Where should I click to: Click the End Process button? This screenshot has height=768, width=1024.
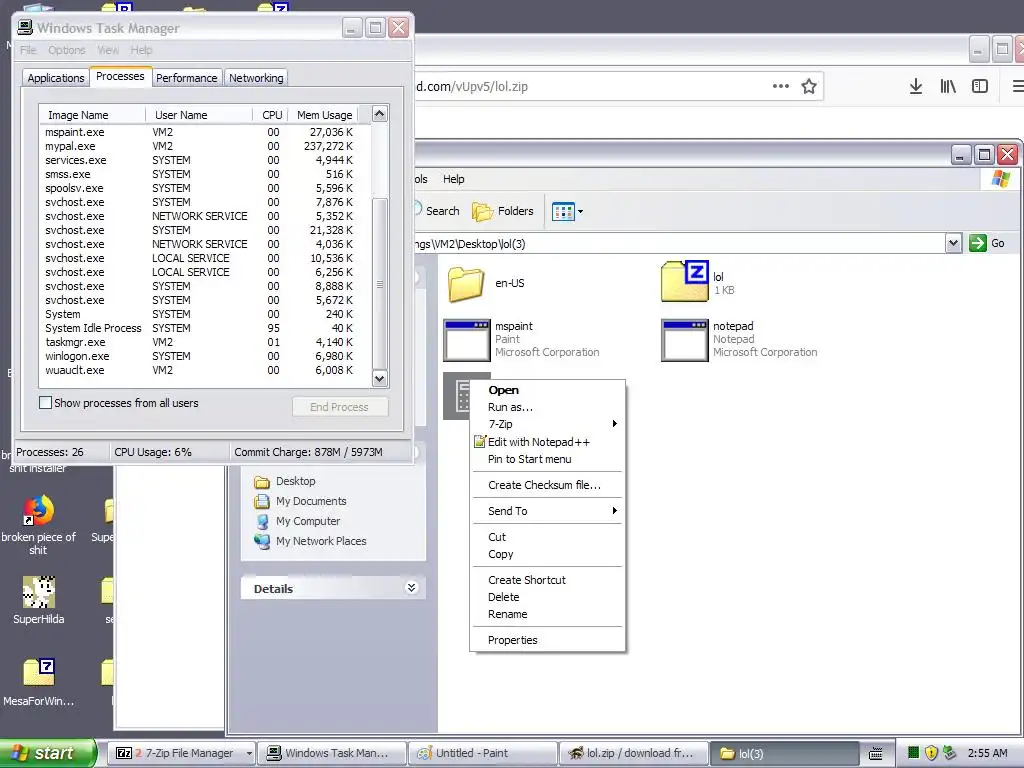pos(340,407)
